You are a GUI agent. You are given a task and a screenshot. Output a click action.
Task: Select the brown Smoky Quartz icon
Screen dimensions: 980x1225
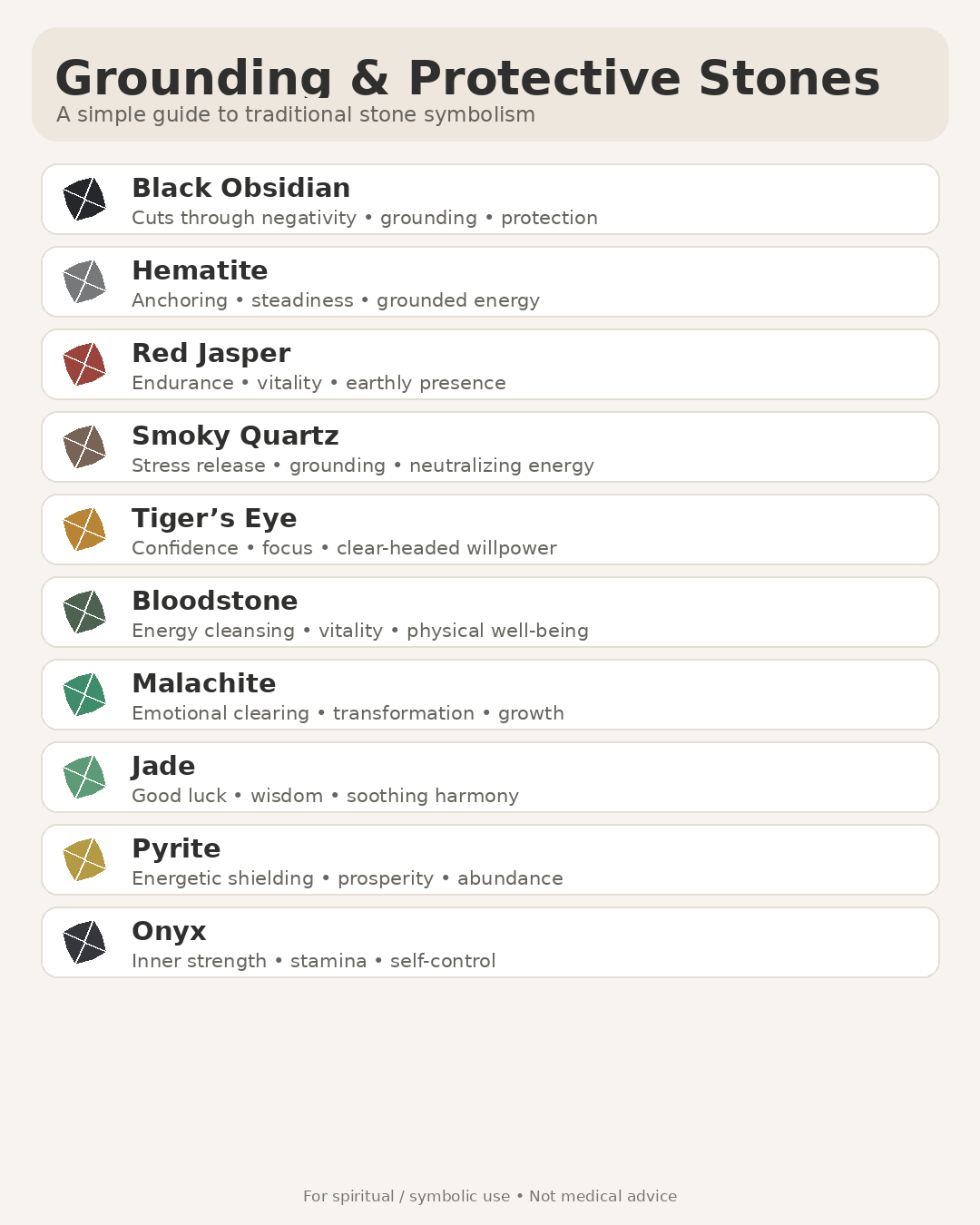click(84, 446)
